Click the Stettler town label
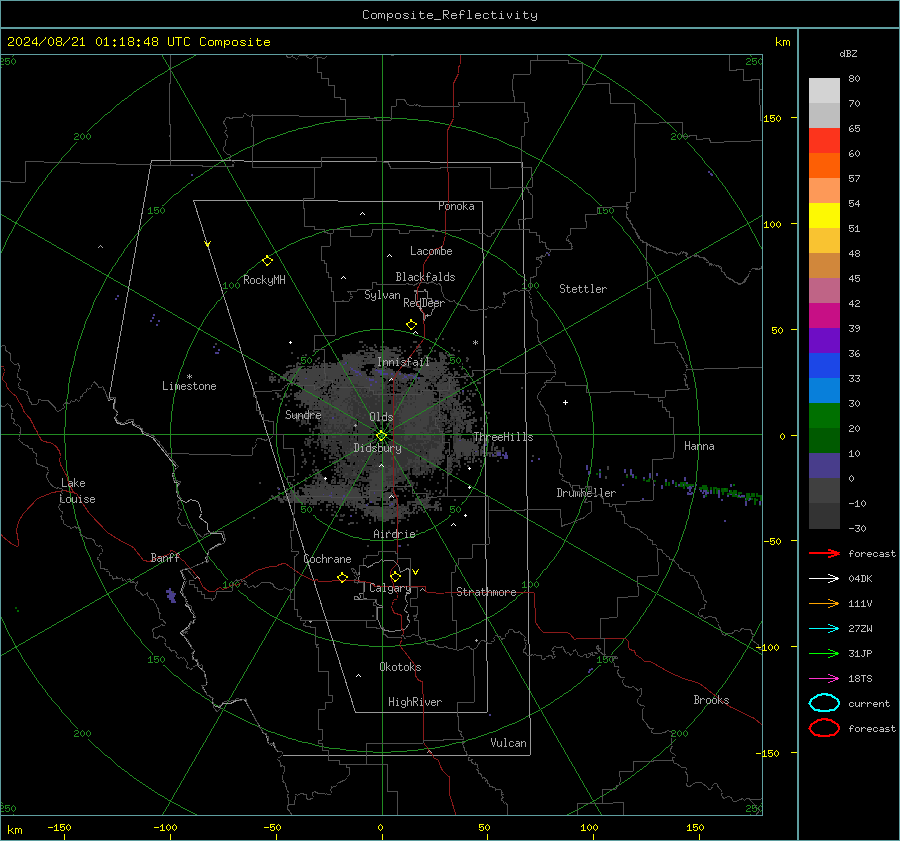 tap(583, 289)
